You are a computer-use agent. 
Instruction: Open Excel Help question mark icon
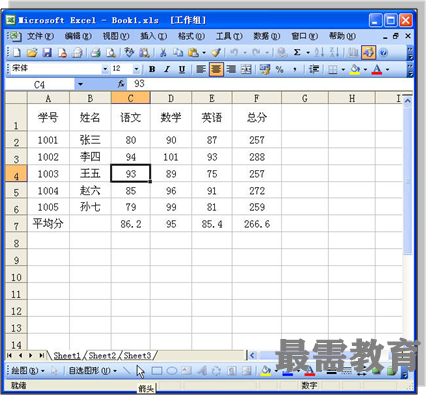tap(384, 52)
